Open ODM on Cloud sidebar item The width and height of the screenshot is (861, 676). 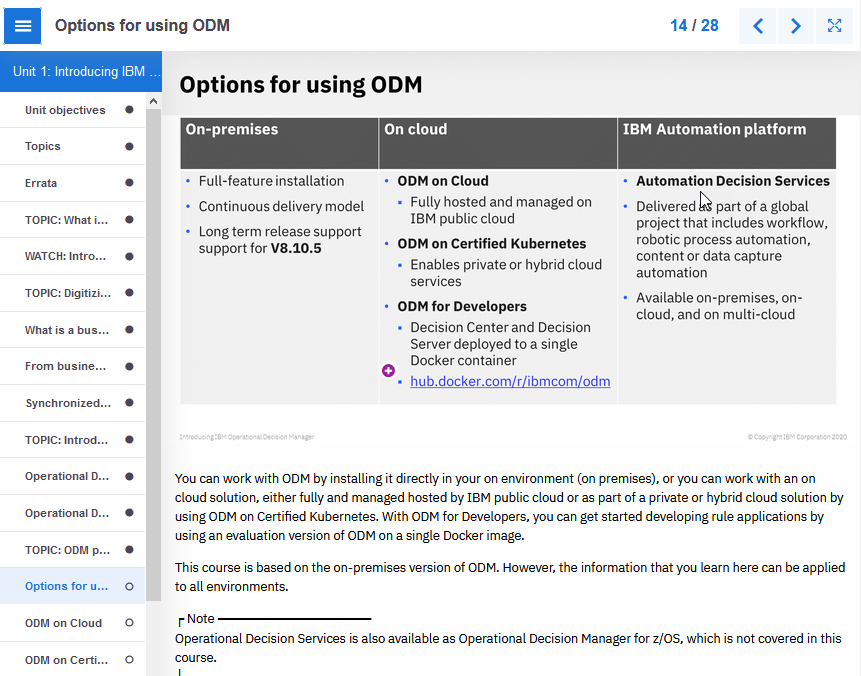pos(72,623)
